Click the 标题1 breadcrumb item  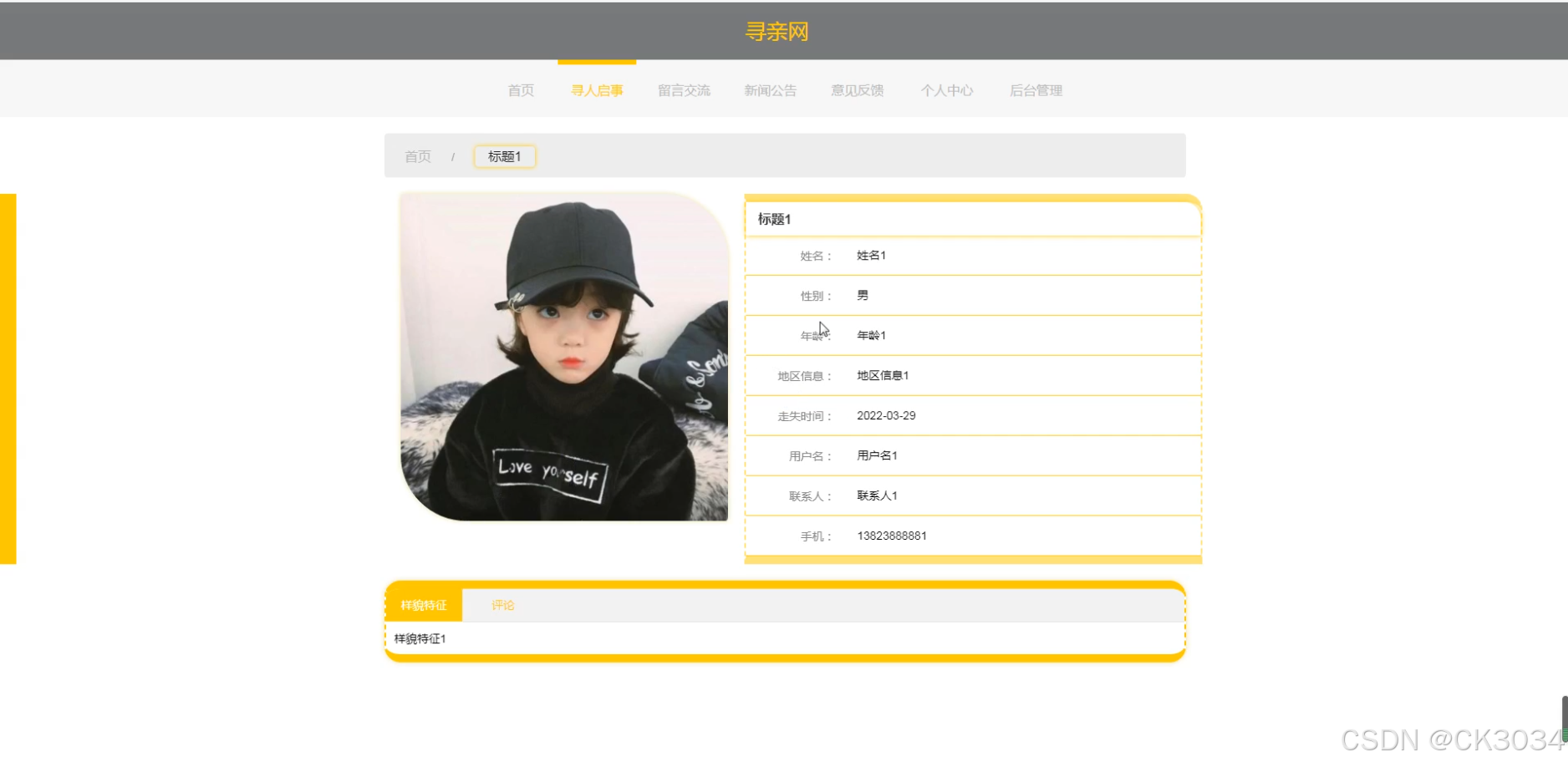point(504,156)
